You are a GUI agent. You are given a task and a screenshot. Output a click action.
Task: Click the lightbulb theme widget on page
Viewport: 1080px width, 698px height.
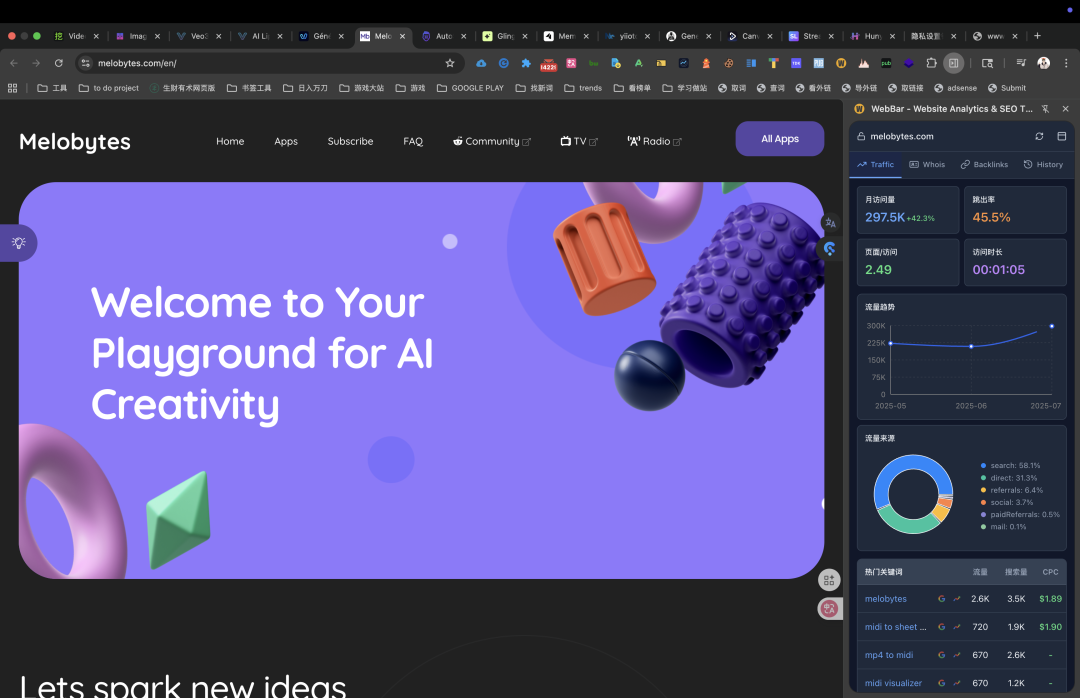(19, 243)
